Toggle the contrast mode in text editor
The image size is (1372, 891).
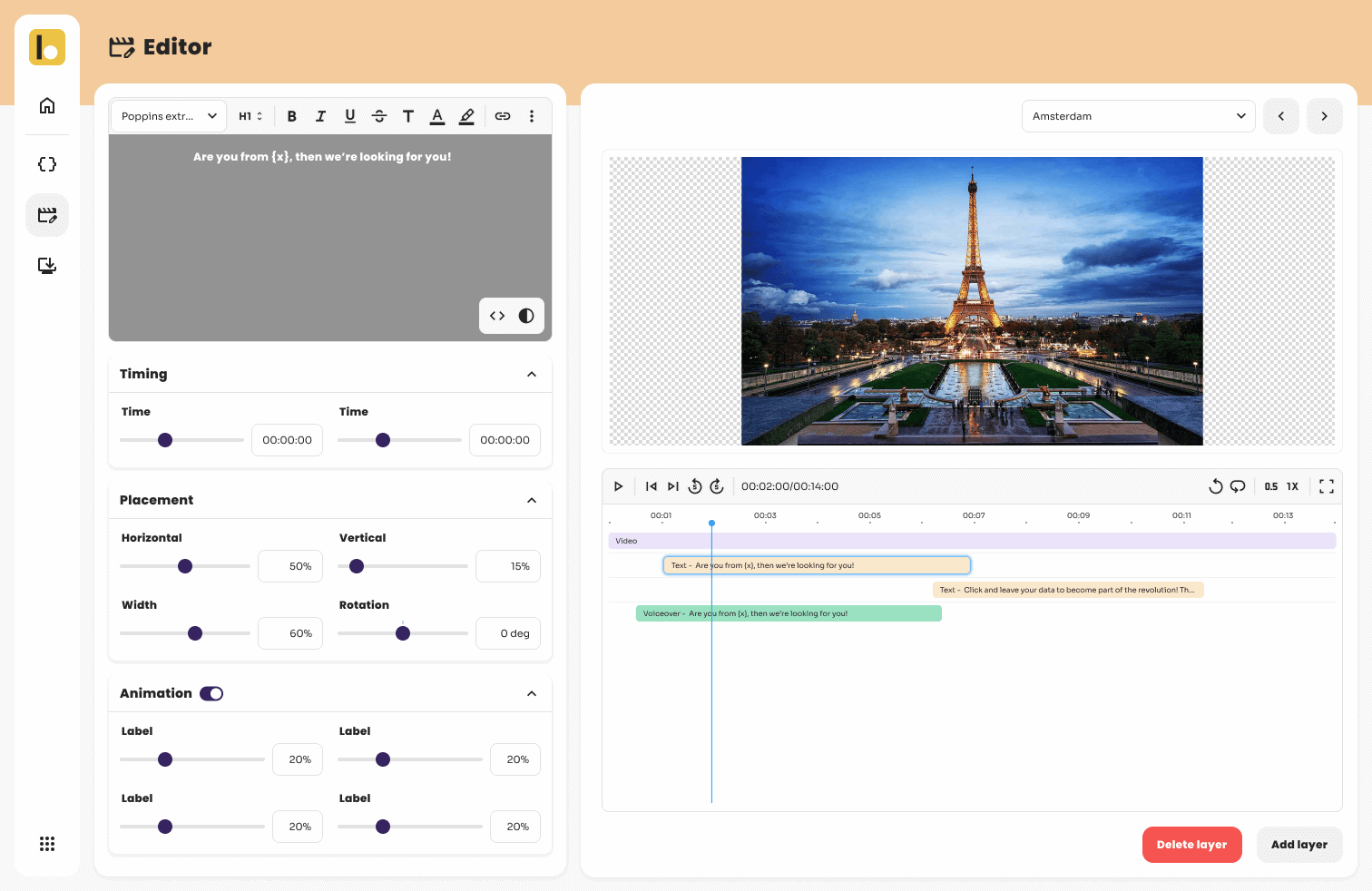click(x=526, y=316)
